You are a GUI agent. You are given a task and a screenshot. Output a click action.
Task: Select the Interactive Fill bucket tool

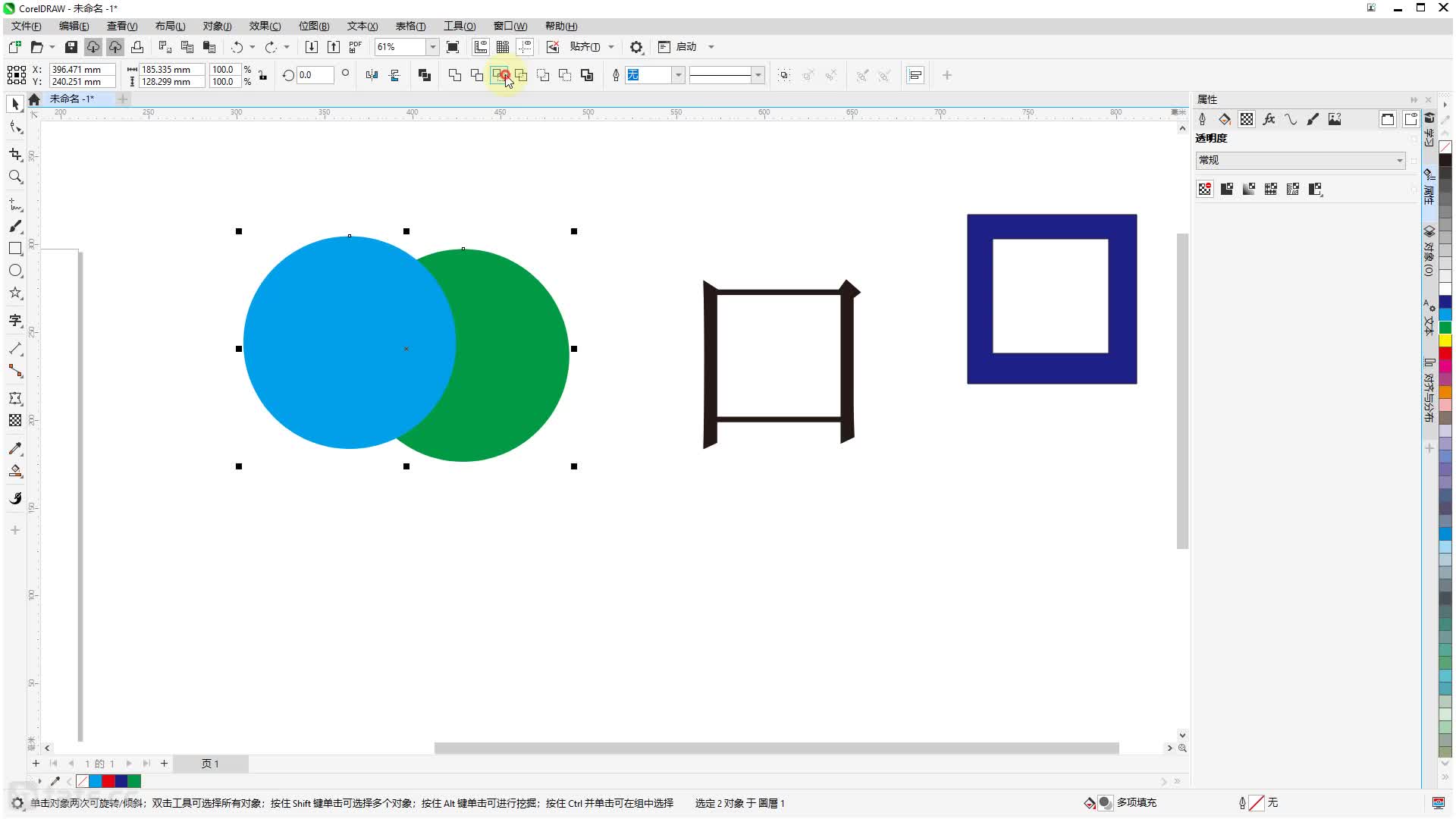pyautogui.click(x=15, y=471)
